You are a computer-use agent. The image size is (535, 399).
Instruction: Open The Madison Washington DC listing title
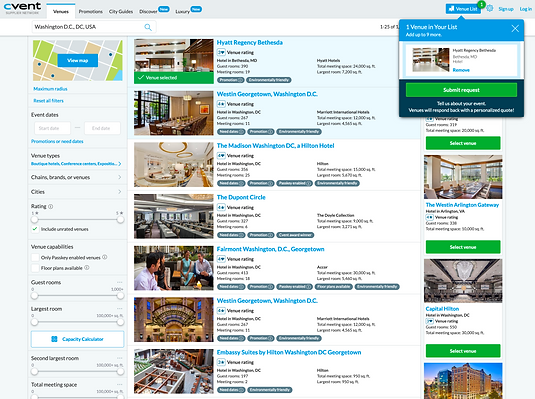click(275, 146)
